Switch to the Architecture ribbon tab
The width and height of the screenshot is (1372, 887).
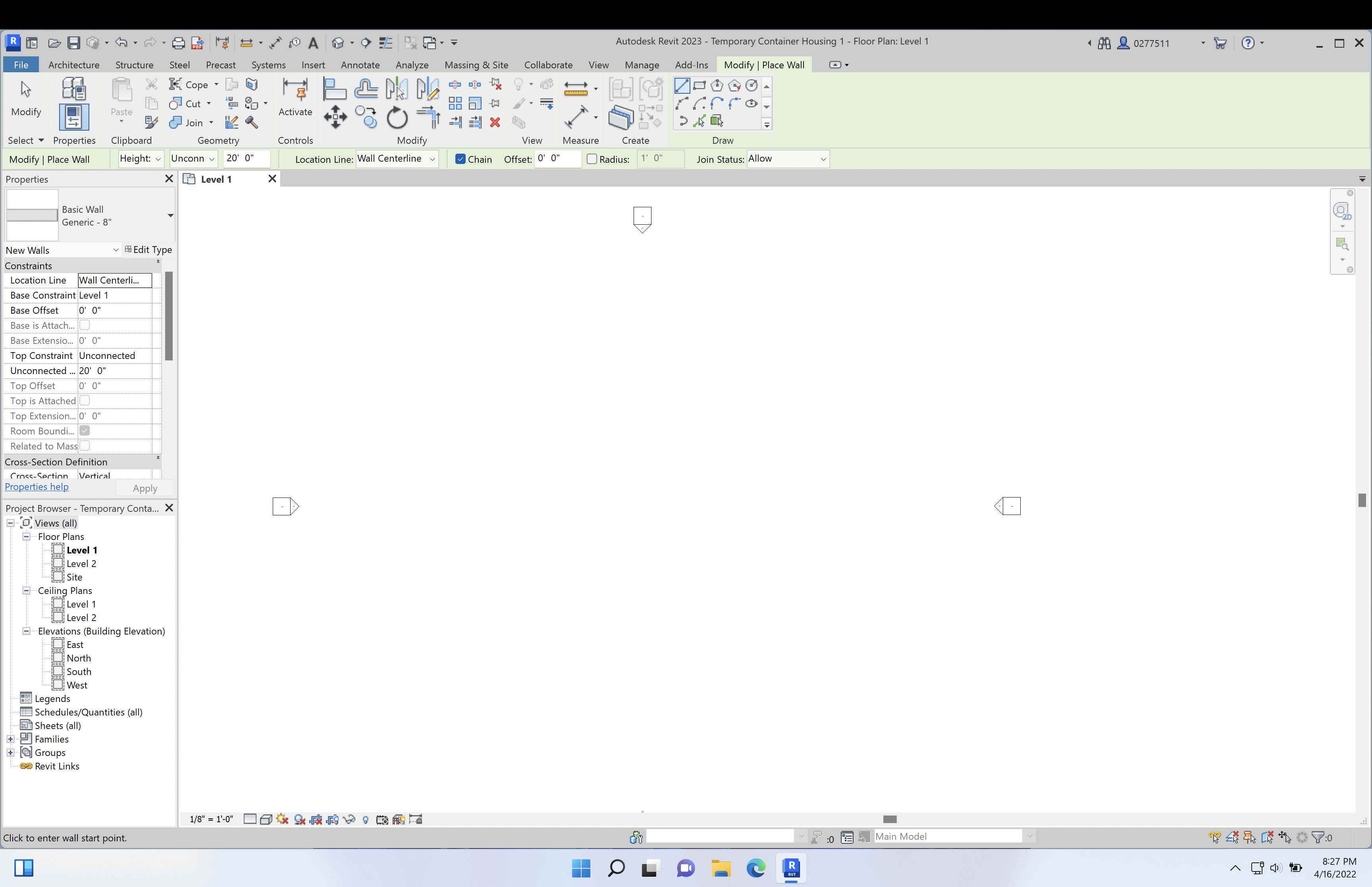tap(74, 64)
